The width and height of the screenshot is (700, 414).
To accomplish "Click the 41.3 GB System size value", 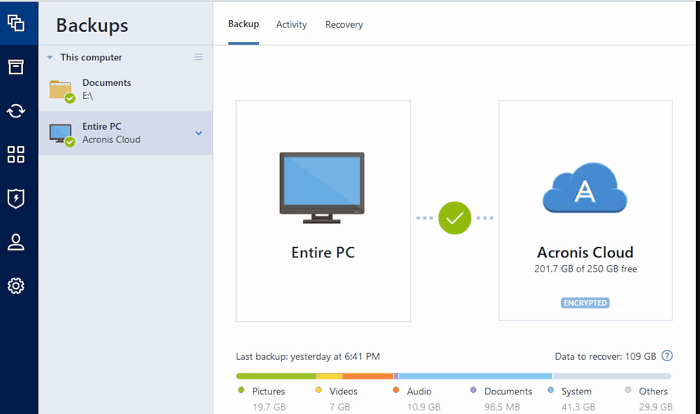I will point(578,407).
